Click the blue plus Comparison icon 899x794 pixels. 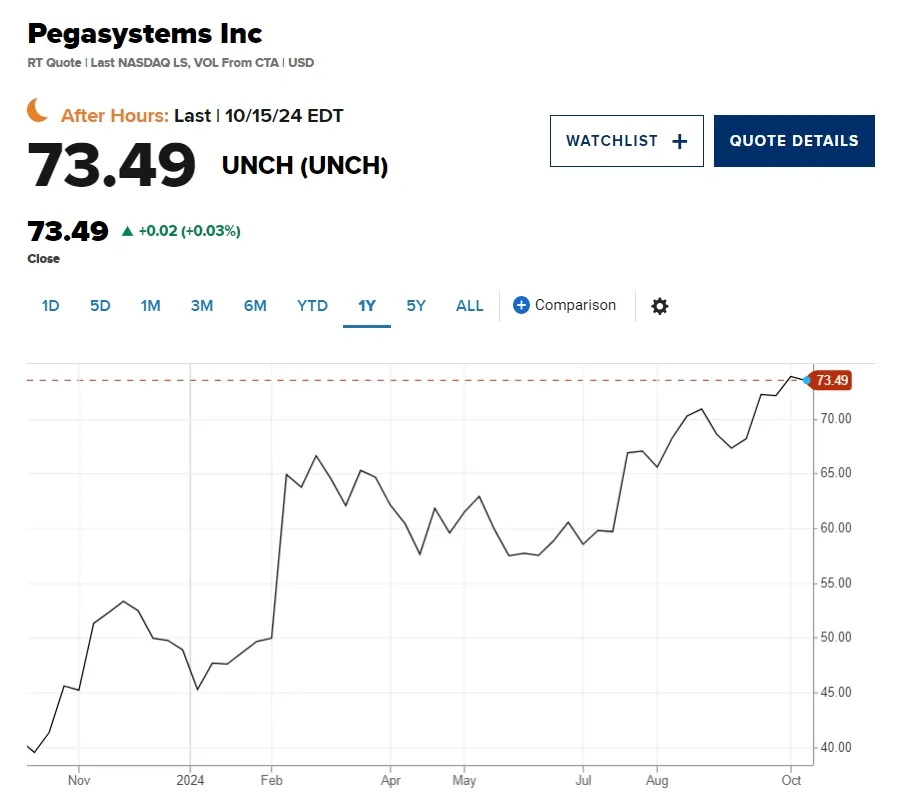[521, 305]
